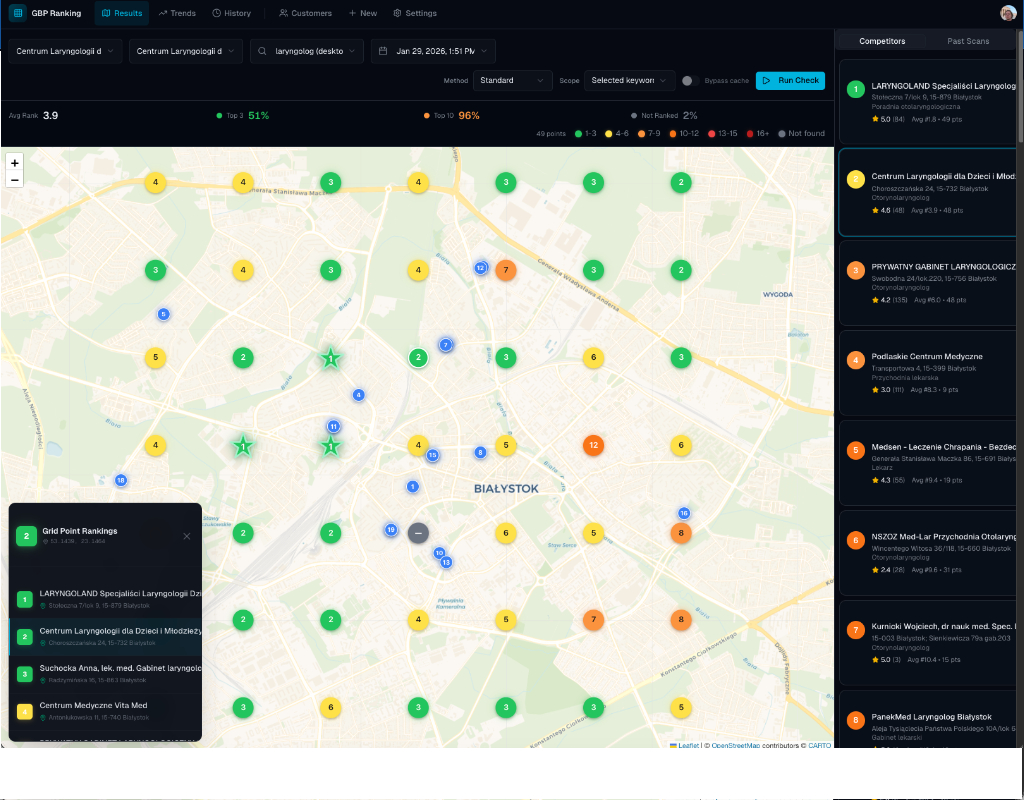Image resolution: width=1024 pixels, height=800 pixels.
Task: Select Centrum Medyczne Vita Med row
Action: (x=105, y=711)
